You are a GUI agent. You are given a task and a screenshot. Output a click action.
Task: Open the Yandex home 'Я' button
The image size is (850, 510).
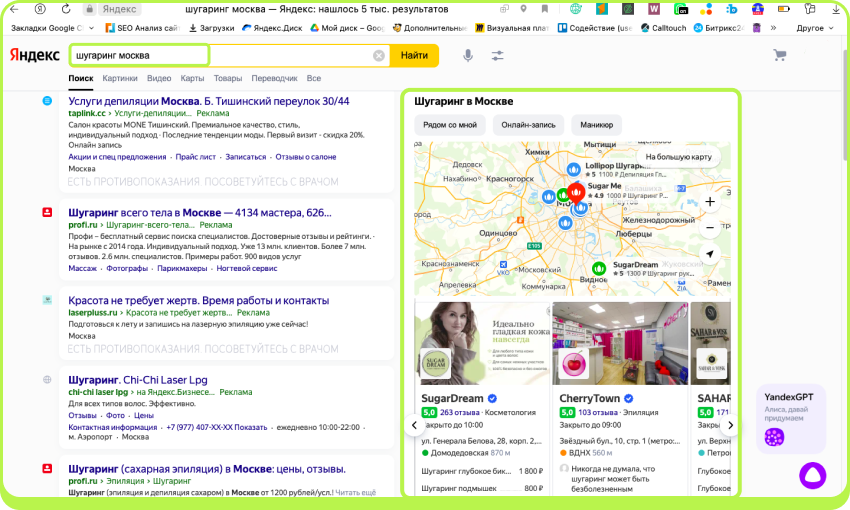[40, 9]
